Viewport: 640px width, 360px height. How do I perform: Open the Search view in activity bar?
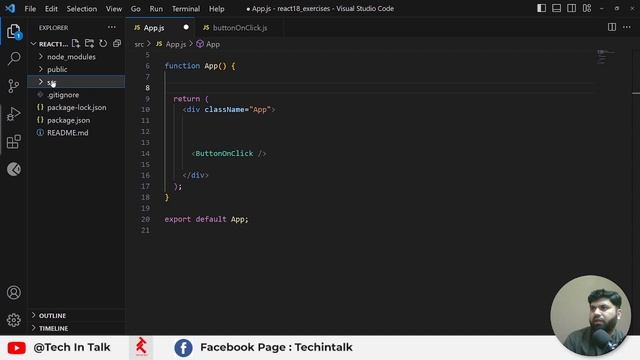[x=13, y=59]
